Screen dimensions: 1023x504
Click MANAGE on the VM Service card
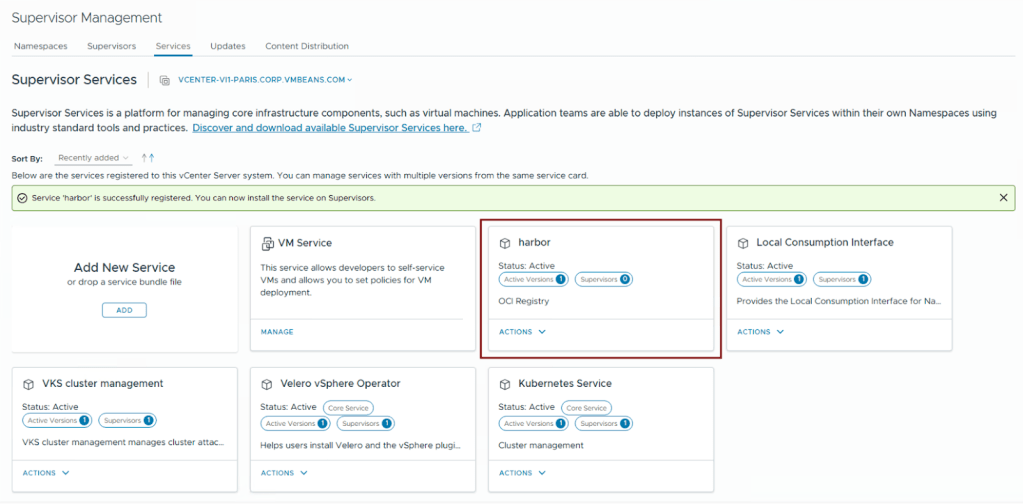pos(277,332)
